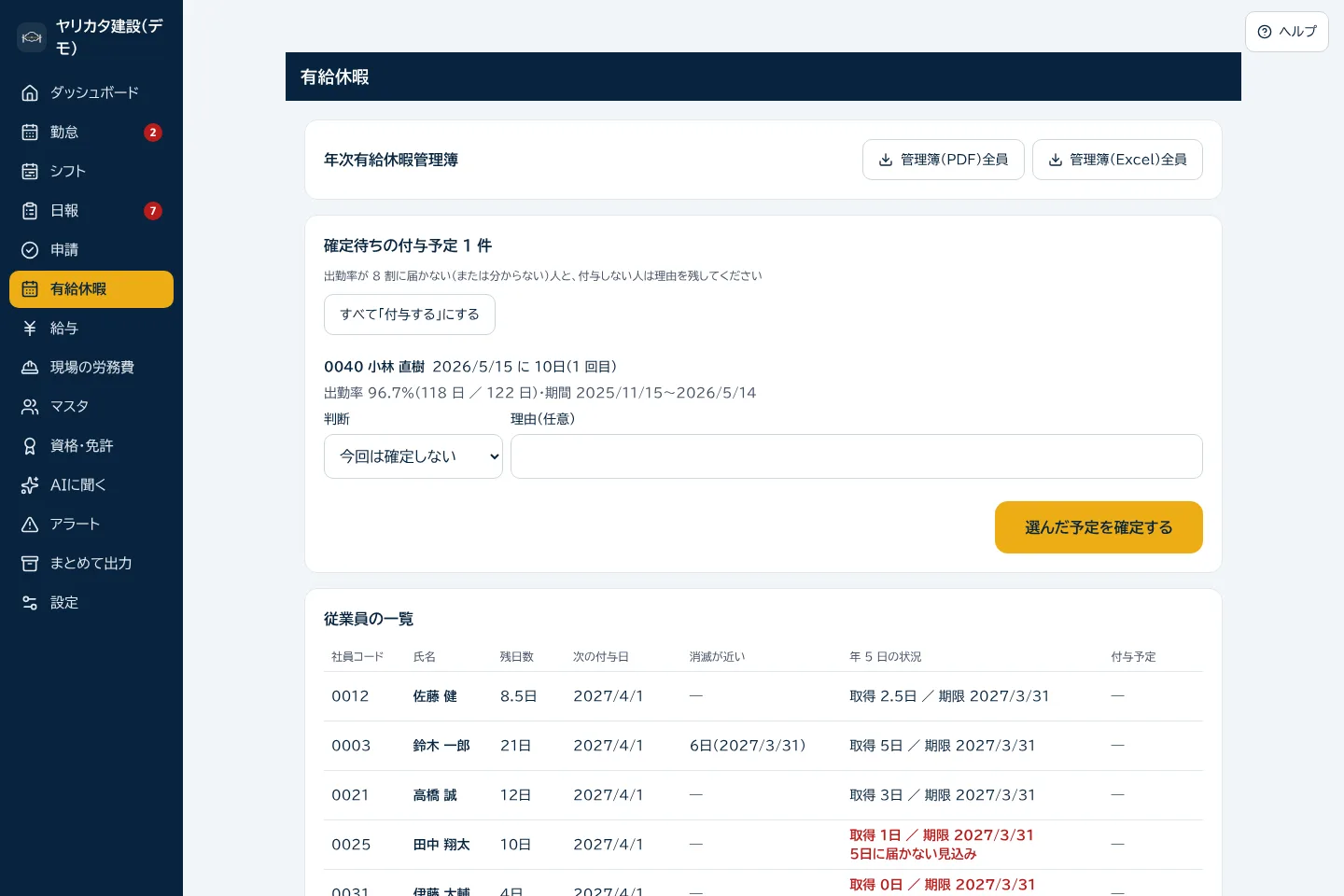The height and width of the screenshot is (896, 1344).
Task: Click the AIに聞く sparkle icon
Action: (30, 484)
